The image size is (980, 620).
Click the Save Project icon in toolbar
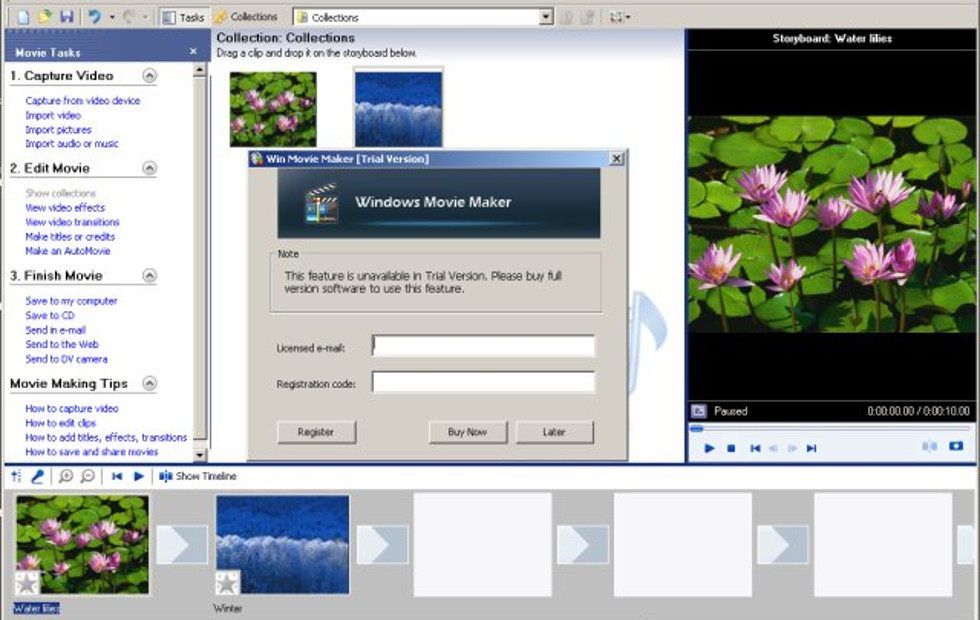click(x=66, y=17)
